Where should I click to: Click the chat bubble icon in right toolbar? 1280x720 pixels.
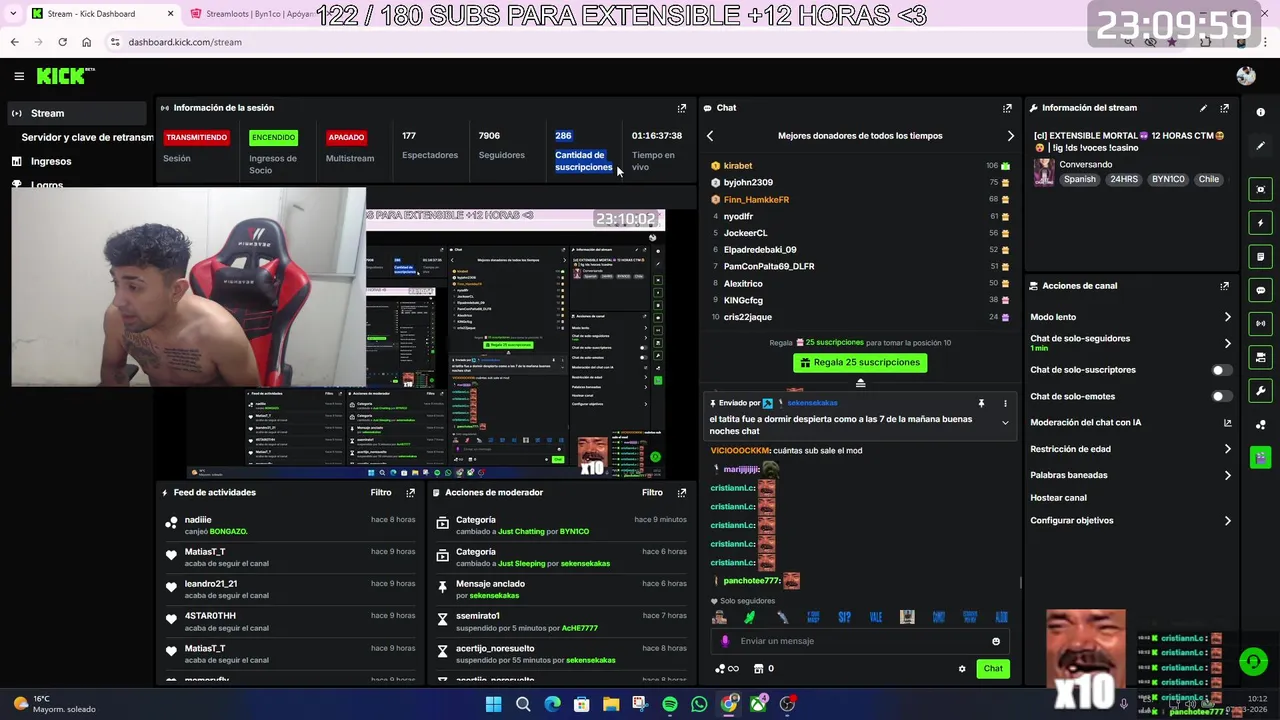pyautogui.click(x=1260, y=290)
